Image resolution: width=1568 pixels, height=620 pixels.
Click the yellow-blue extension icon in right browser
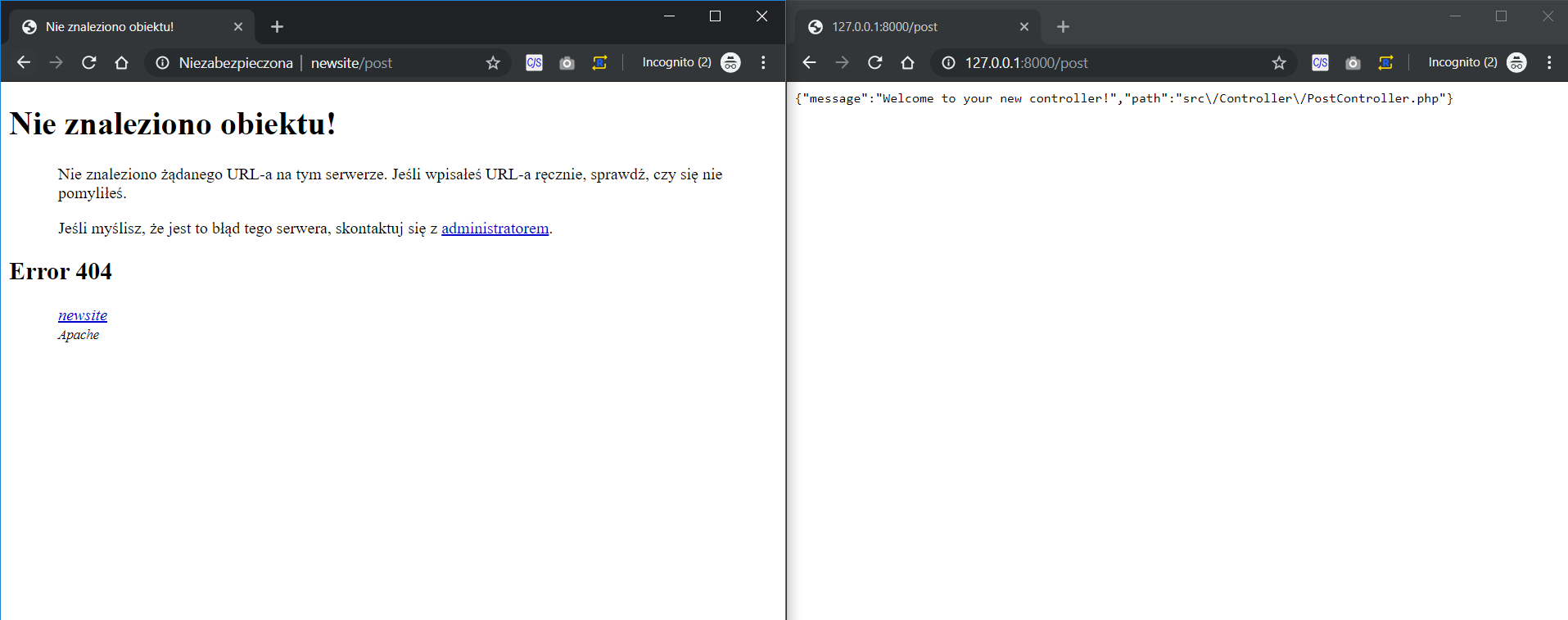1385,63
